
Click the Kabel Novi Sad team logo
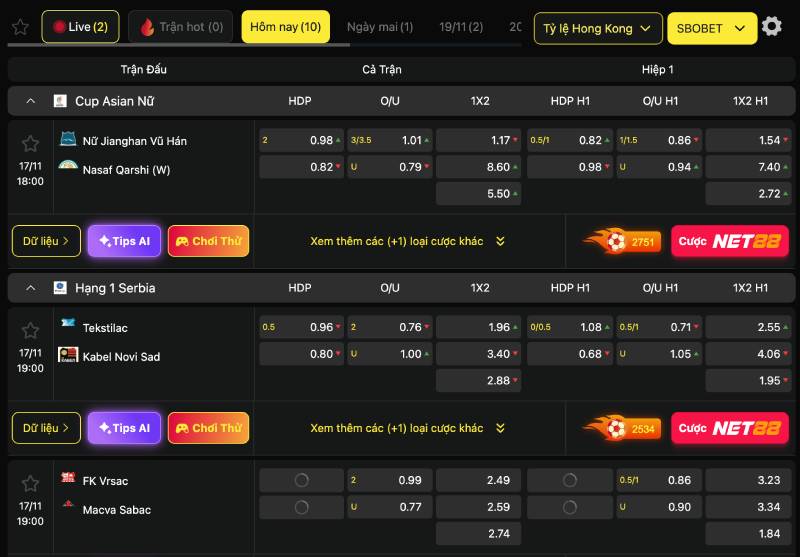pos(68,355)
